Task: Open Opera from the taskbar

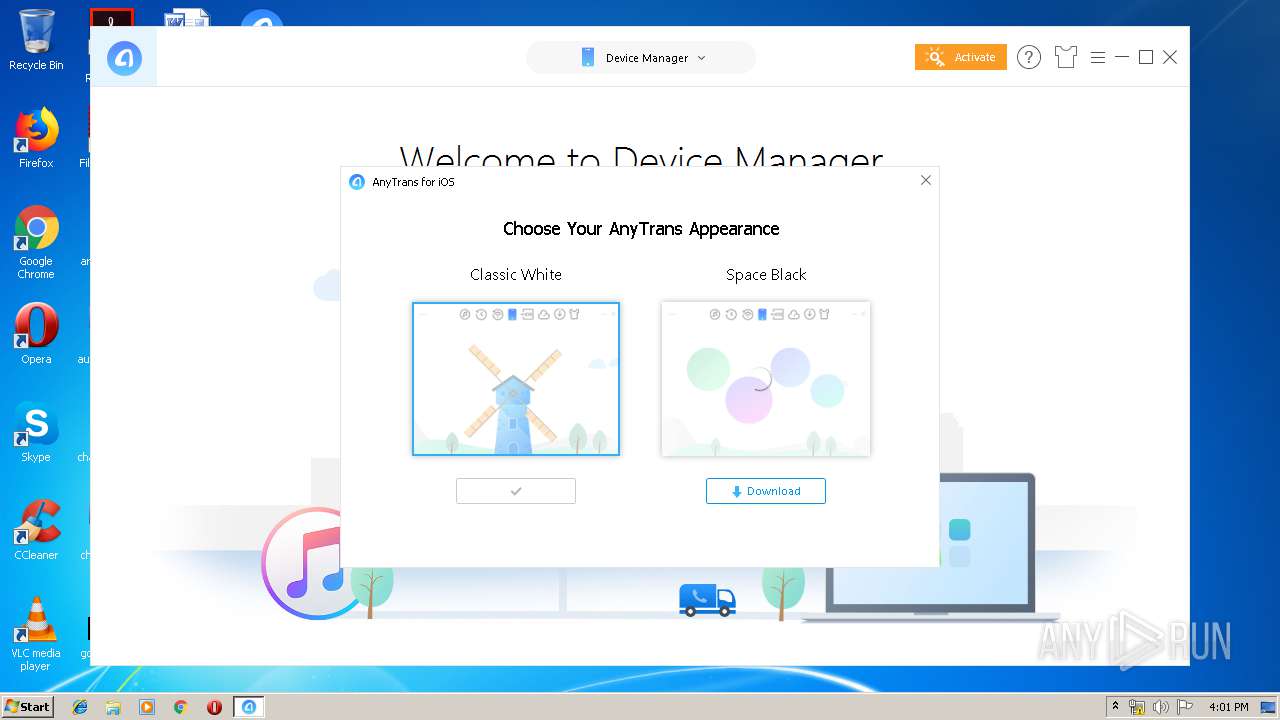Action: coord(214,707)
